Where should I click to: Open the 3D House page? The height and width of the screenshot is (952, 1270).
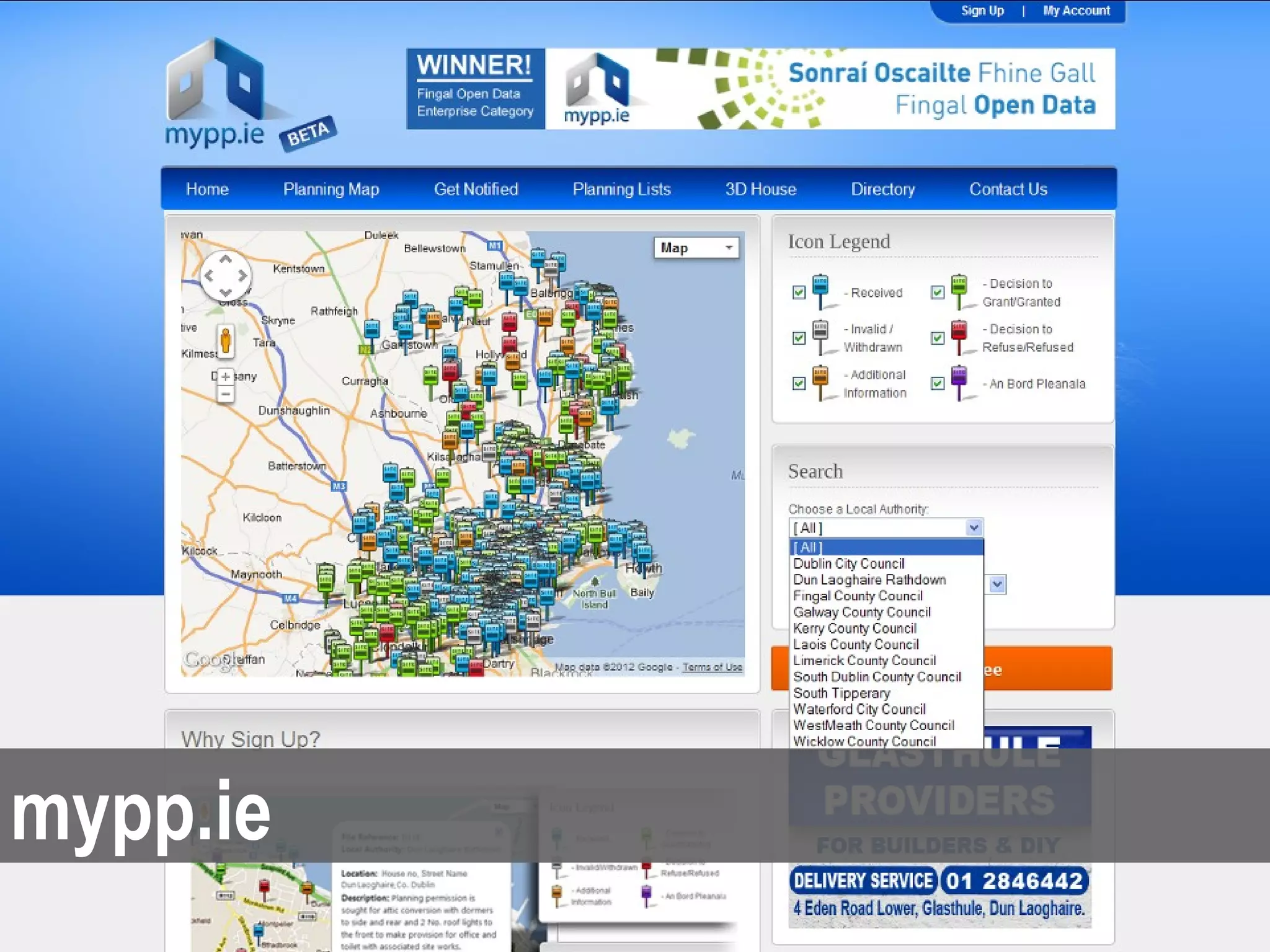point(760,189)
